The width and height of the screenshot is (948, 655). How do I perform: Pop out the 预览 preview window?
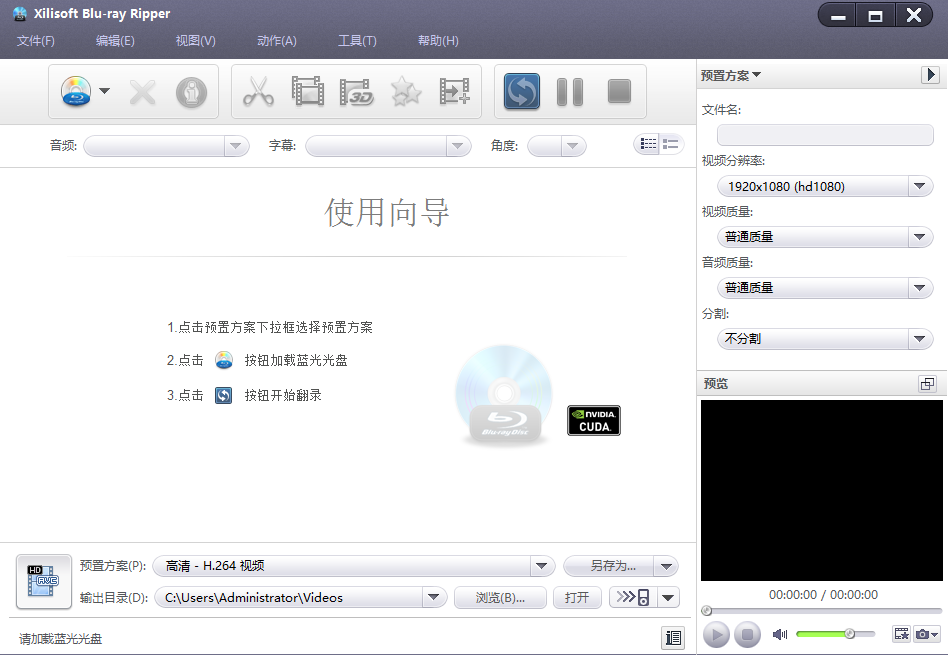927,383
